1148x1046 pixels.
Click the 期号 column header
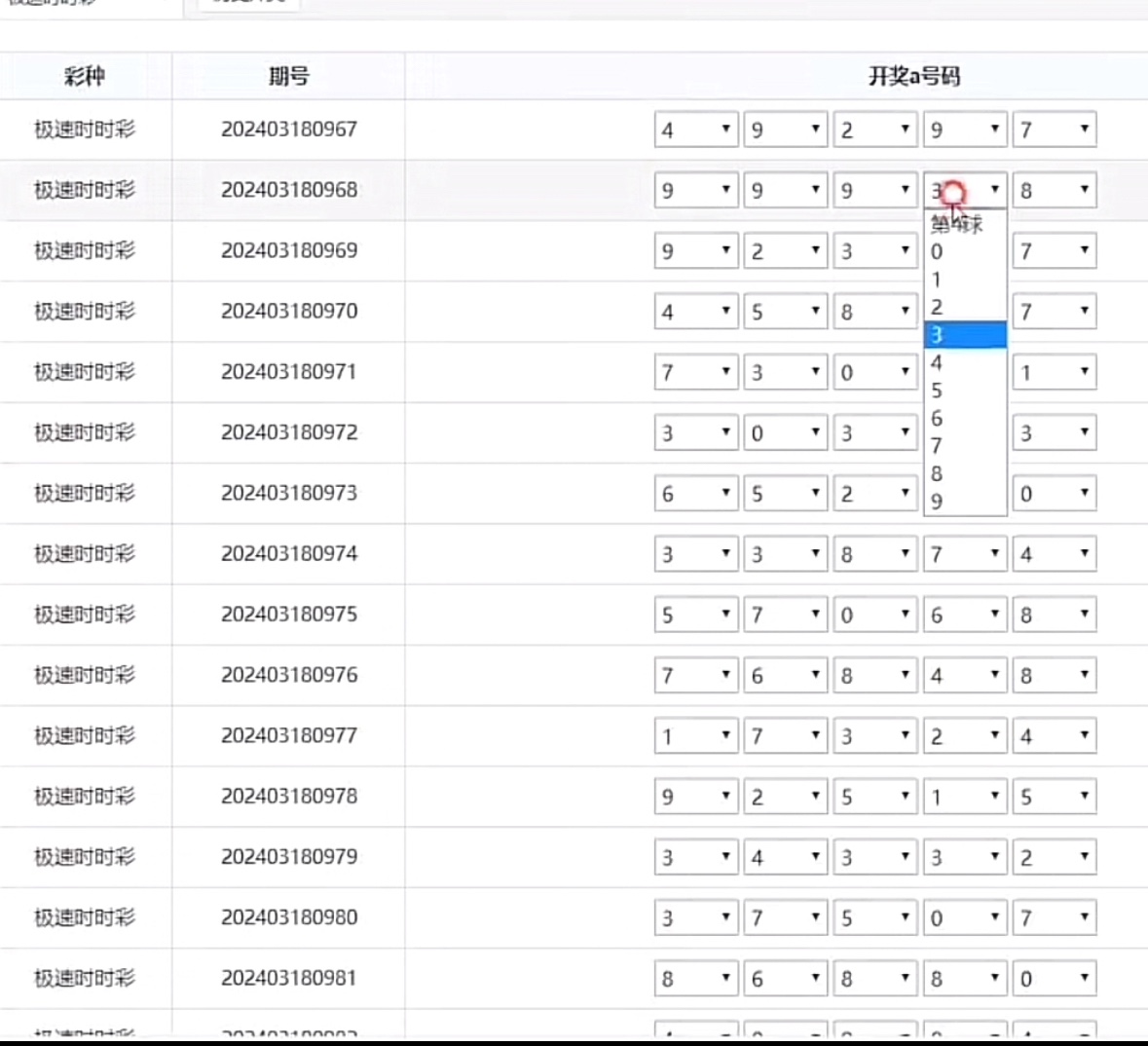pos(288,76)
